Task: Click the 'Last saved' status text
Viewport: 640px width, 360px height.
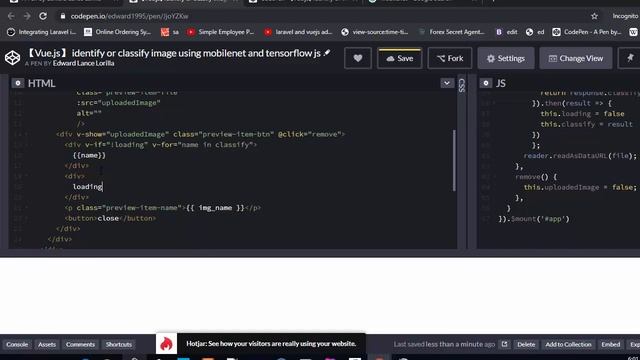Action: tap(444, 344)
